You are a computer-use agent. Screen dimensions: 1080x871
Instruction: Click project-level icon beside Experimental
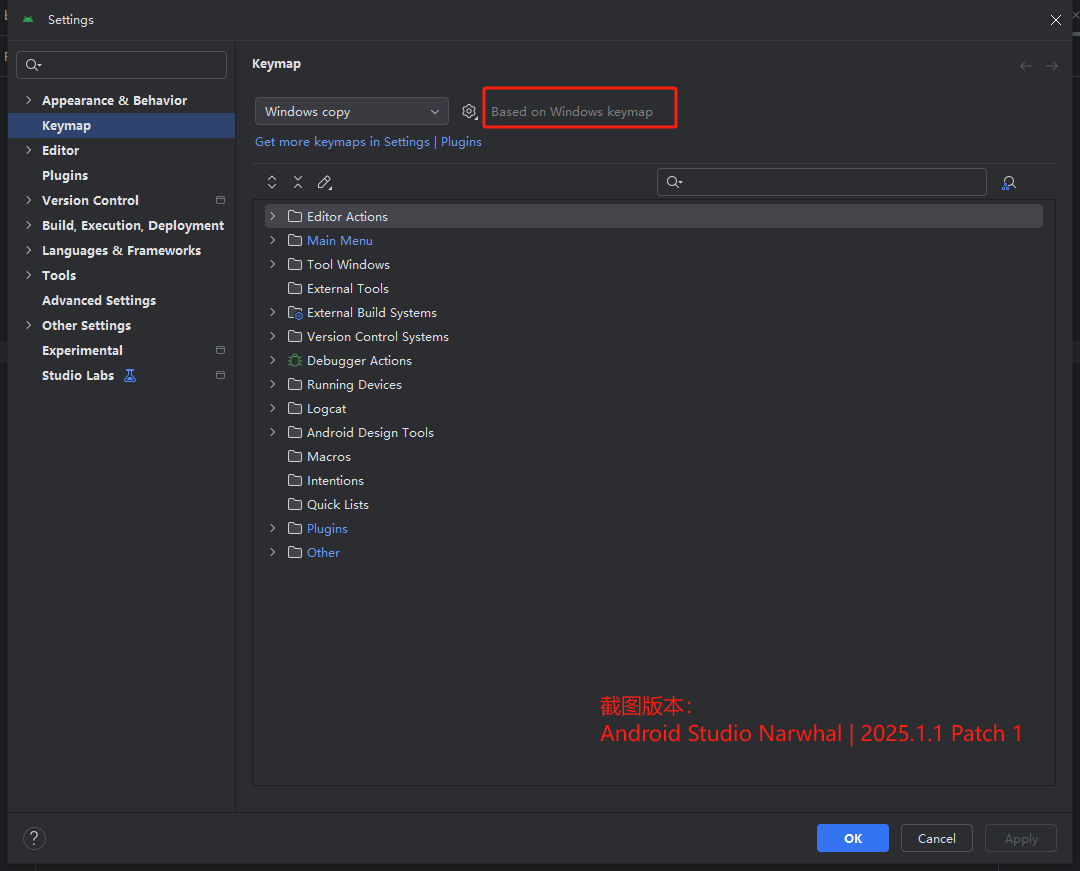click(220, 350)
